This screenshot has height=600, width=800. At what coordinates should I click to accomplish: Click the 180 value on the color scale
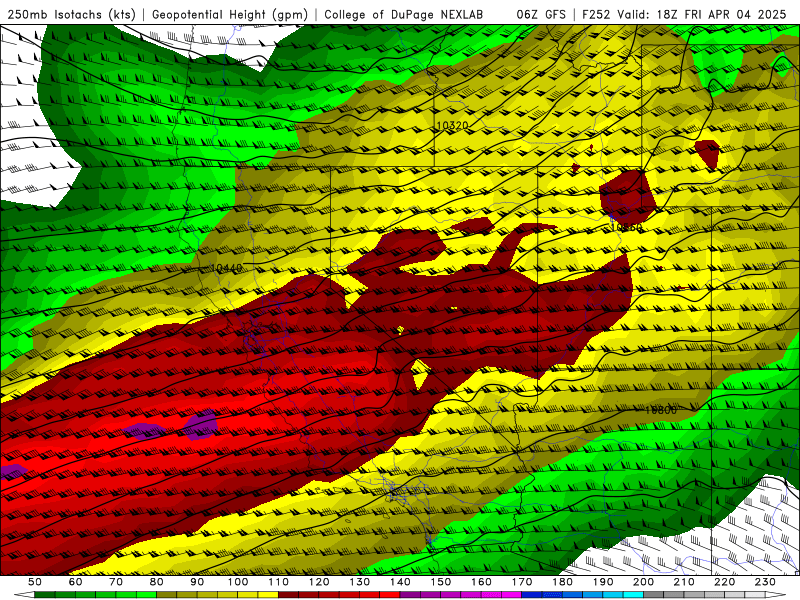(x=562, y=582)
